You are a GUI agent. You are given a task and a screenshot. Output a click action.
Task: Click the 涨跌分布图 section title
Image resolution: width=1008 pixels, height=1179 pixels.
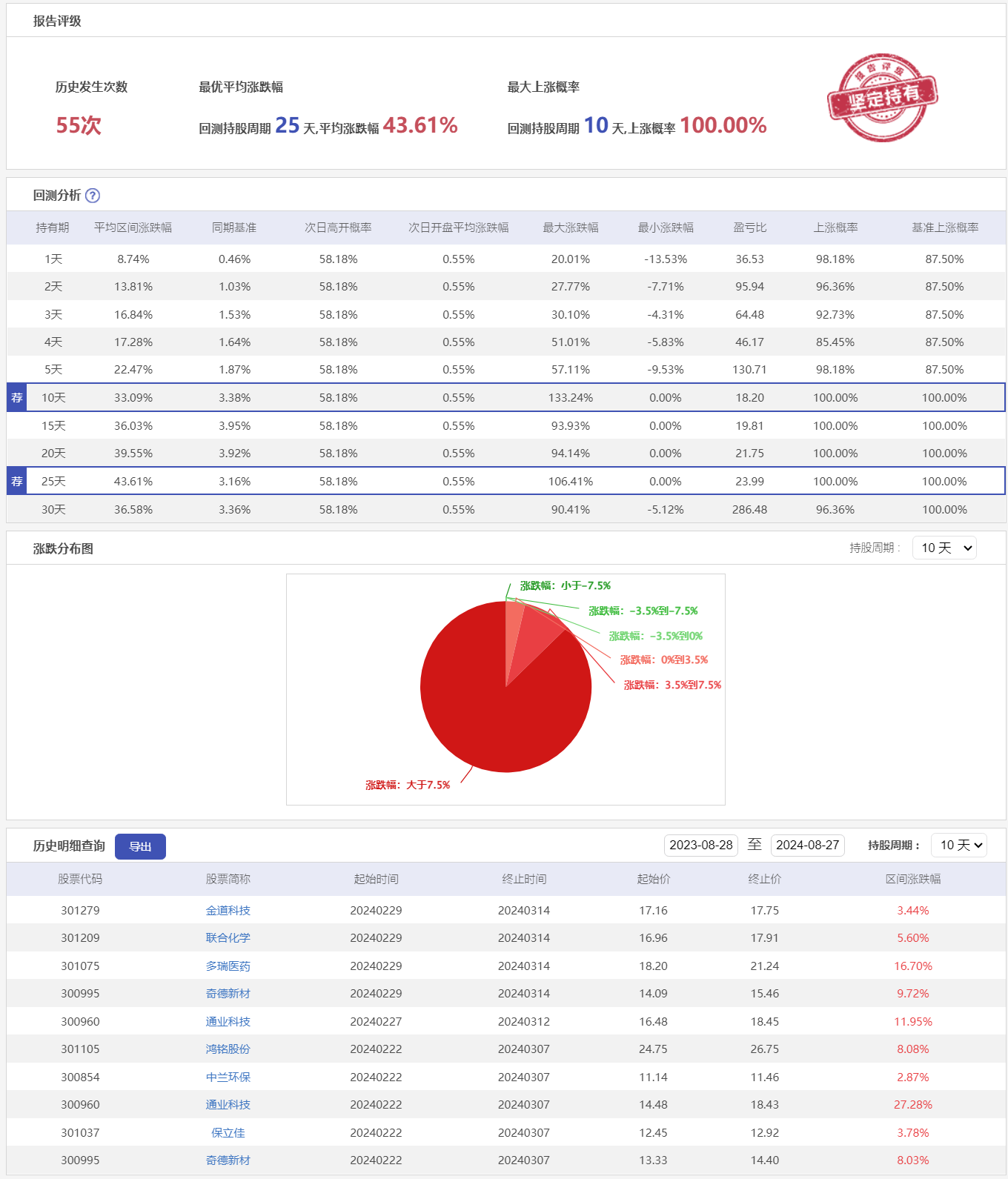point(63,548)
